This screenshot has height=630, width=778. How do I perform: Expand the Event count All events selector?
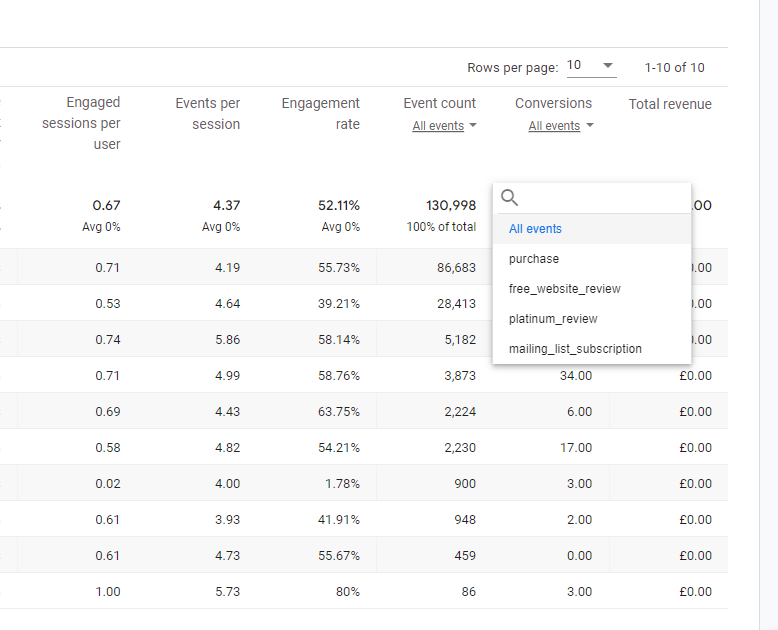coord(444,126)
